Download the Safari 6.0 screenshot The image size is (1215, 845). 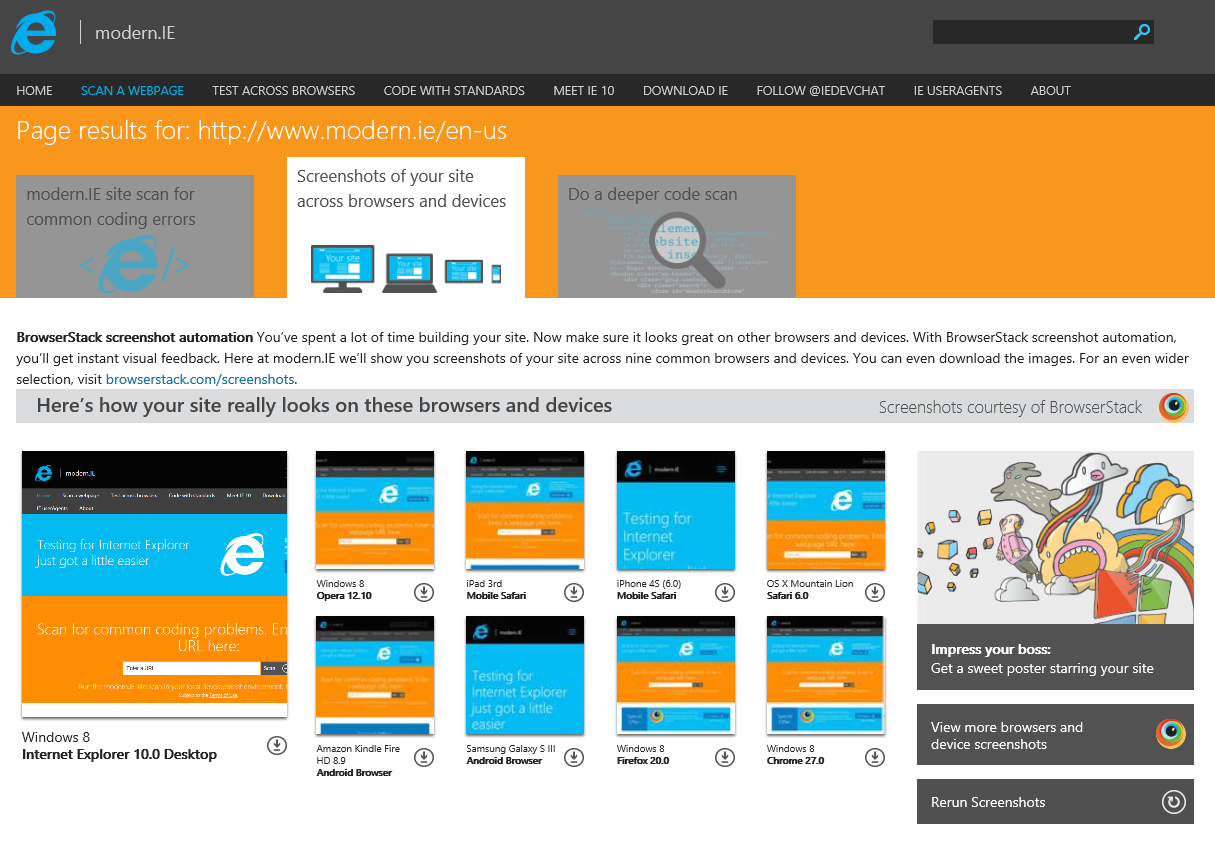click(875, 592)
